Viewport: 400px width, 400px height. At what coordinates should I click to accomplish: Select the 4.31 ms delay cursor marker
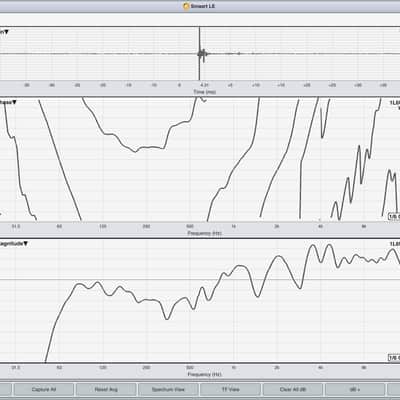(x=204, y=85)
